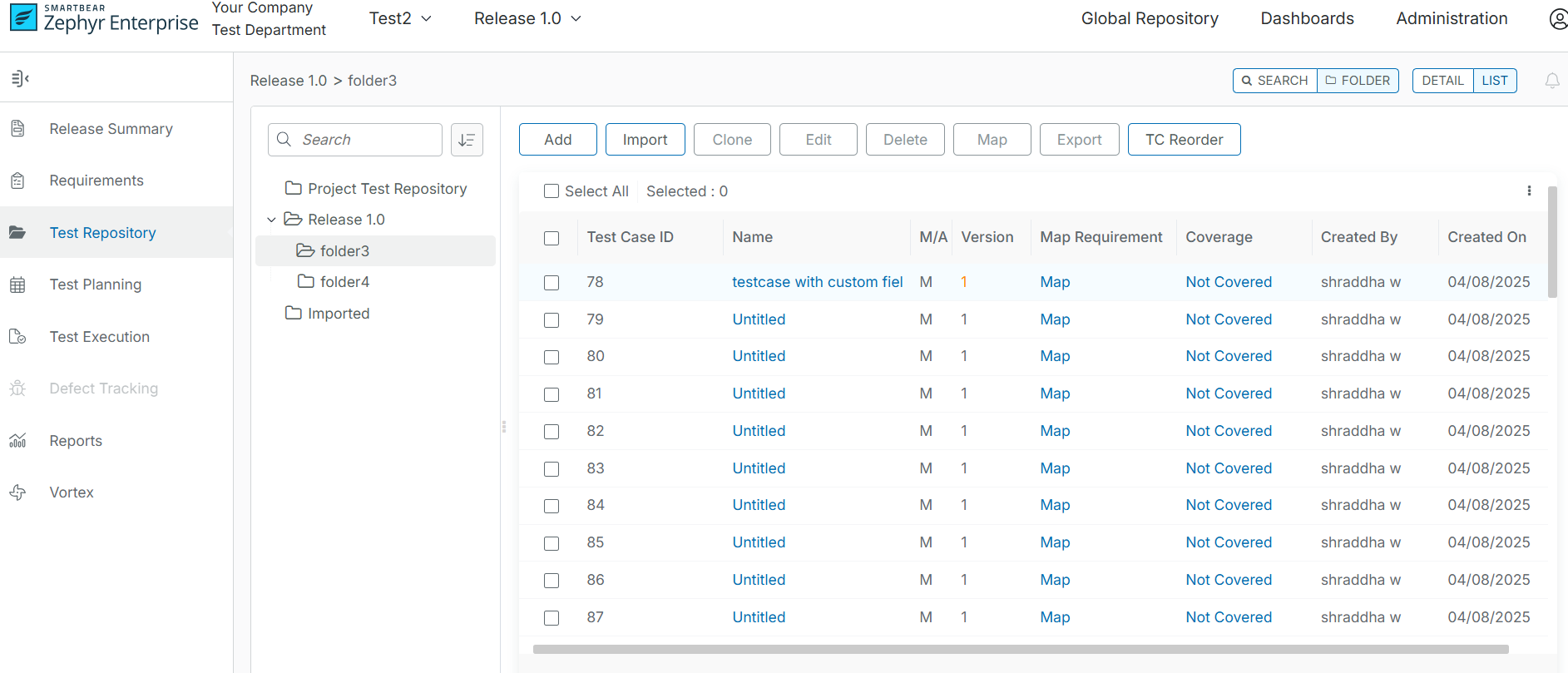Check the Select All checkbox
Screen dimensions: 1568x673
pyautogui.click(x=552, y=191)
